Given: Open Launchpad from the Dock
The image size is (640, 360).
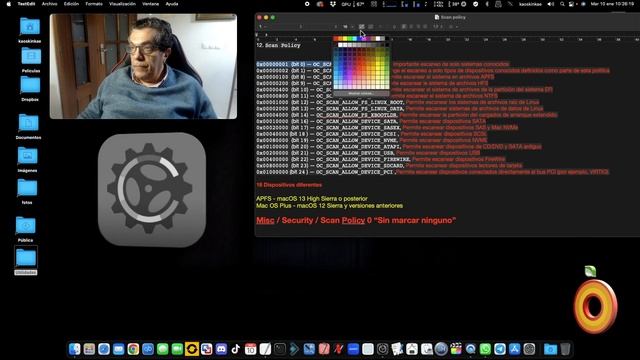Looking at the screenshot, I should 89,349.
